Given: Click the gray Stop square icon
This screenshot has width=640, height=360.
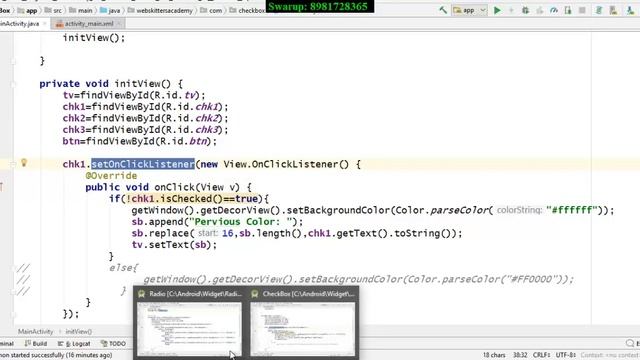Looking at the screenshot, I should point(582,10).
